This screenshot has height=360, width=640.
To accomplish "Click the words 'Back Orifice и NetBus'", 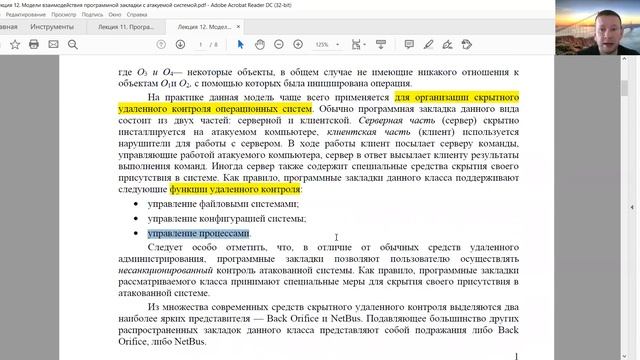I will tap(313, 318).
